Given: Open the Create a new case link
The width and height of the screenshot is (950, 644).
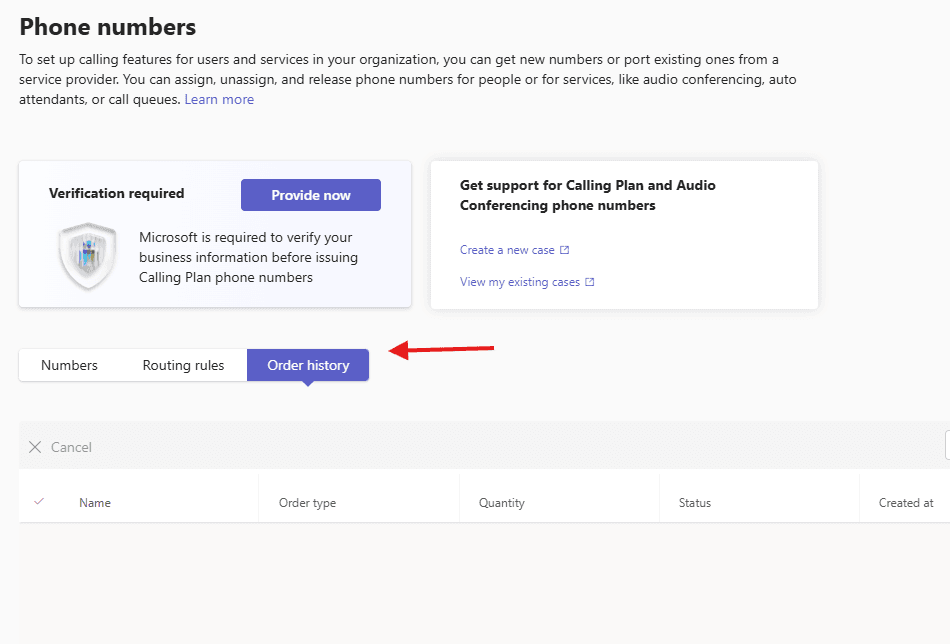Looking at the screenshot, I should pos(507,250).
